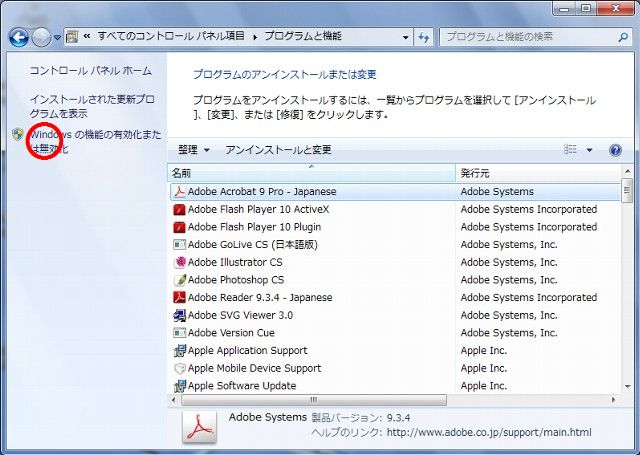Click the vertical scrollbar down arrow

tap(627, 386)
